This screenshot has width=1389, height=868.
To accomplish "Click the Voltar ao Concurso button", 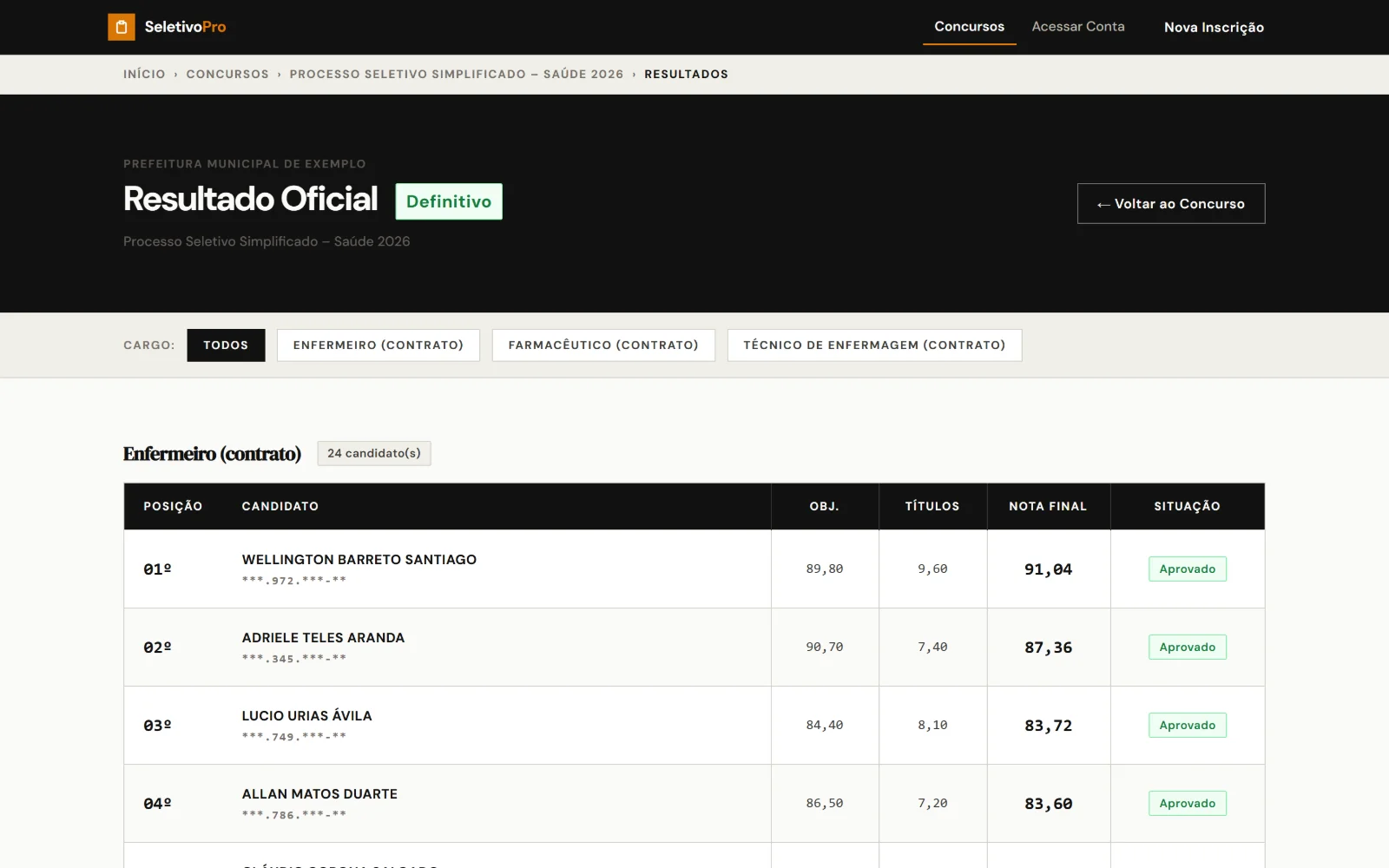I will coord(1171,203).
